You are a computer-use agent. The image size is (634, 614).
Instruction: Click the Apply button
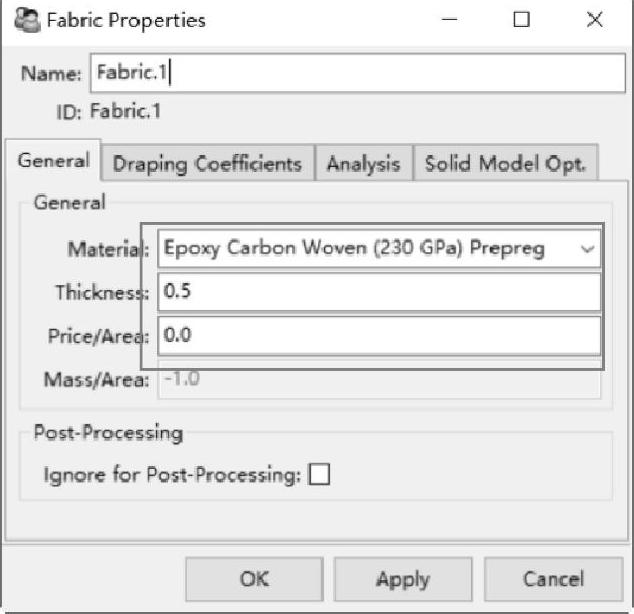[402, 579]
